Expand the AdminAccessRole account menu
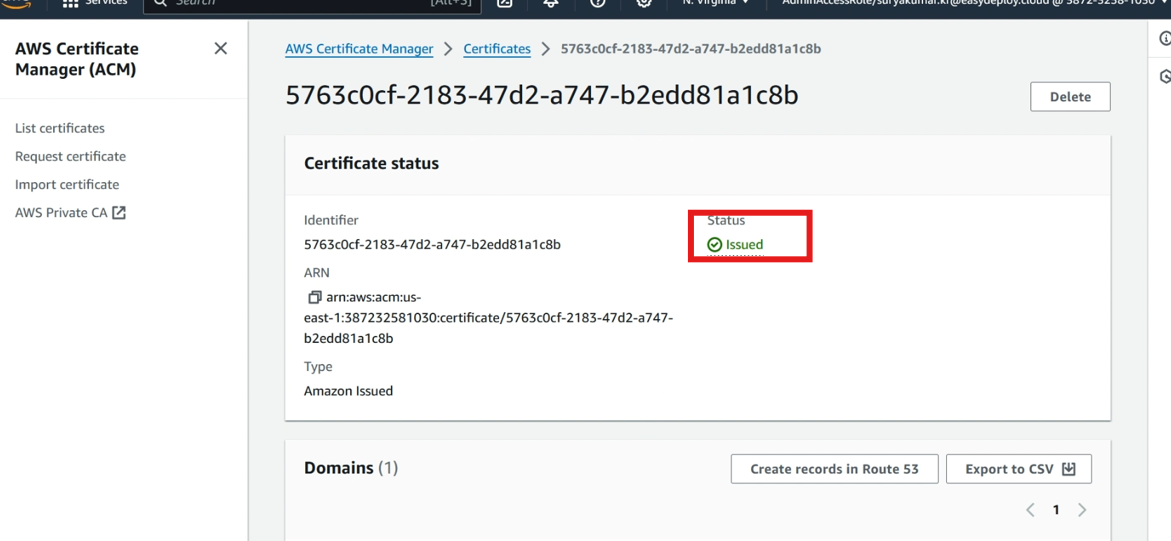The image size is (1171, 541). point(971,3)
